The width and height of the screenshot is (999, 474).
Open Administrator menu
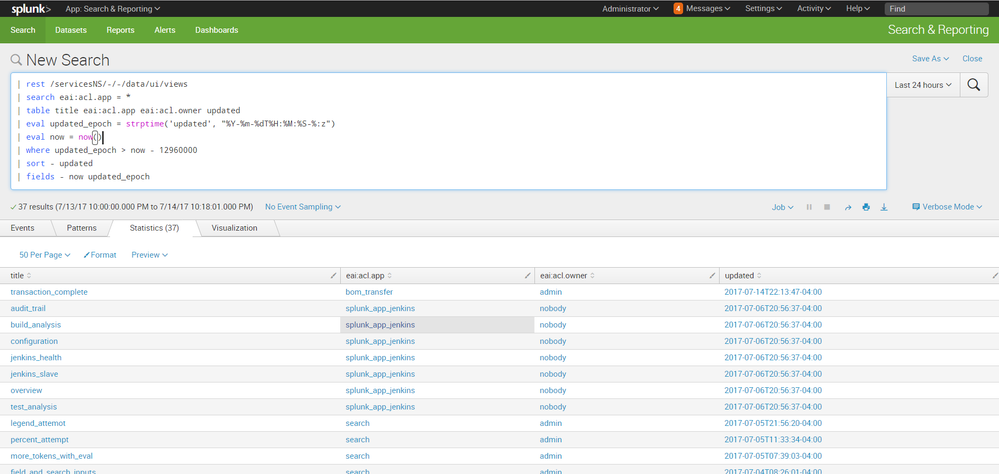point(631,9)
